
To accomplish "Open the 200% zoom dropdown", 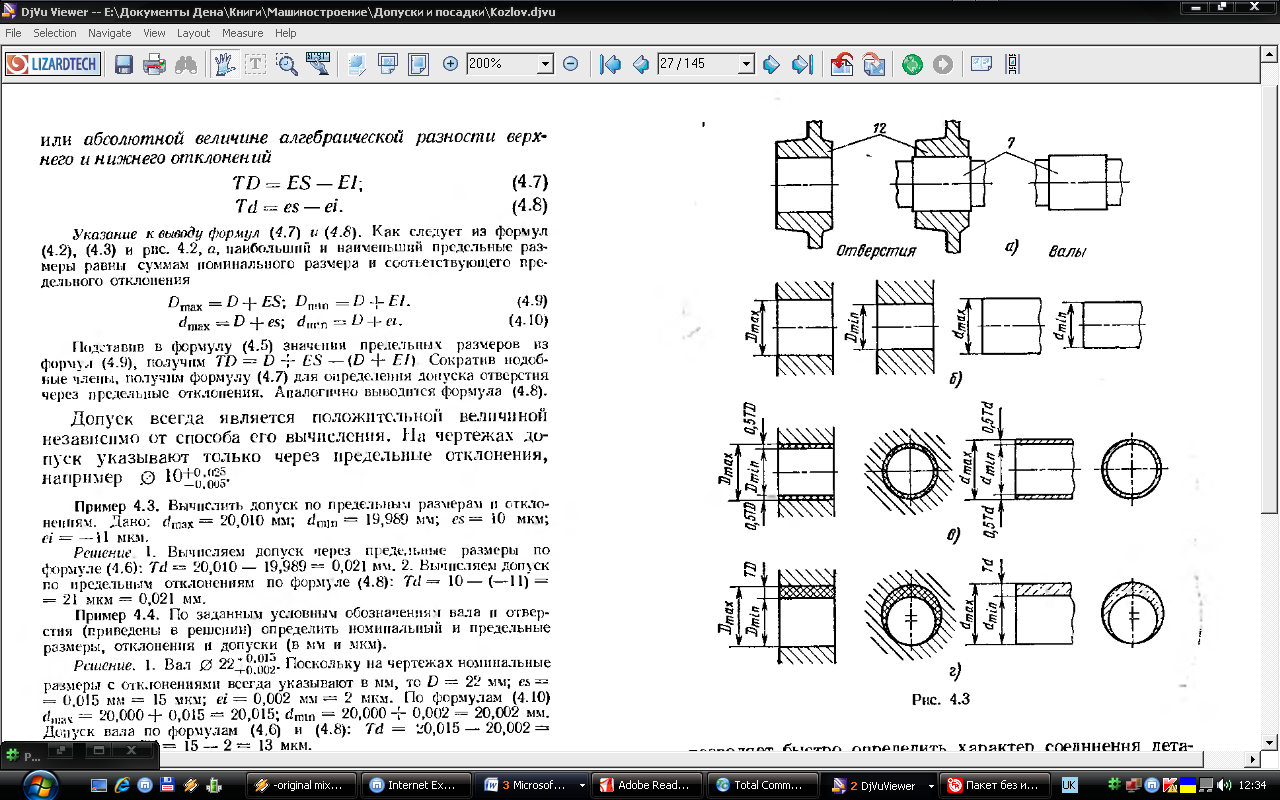I will click(545, 64).
